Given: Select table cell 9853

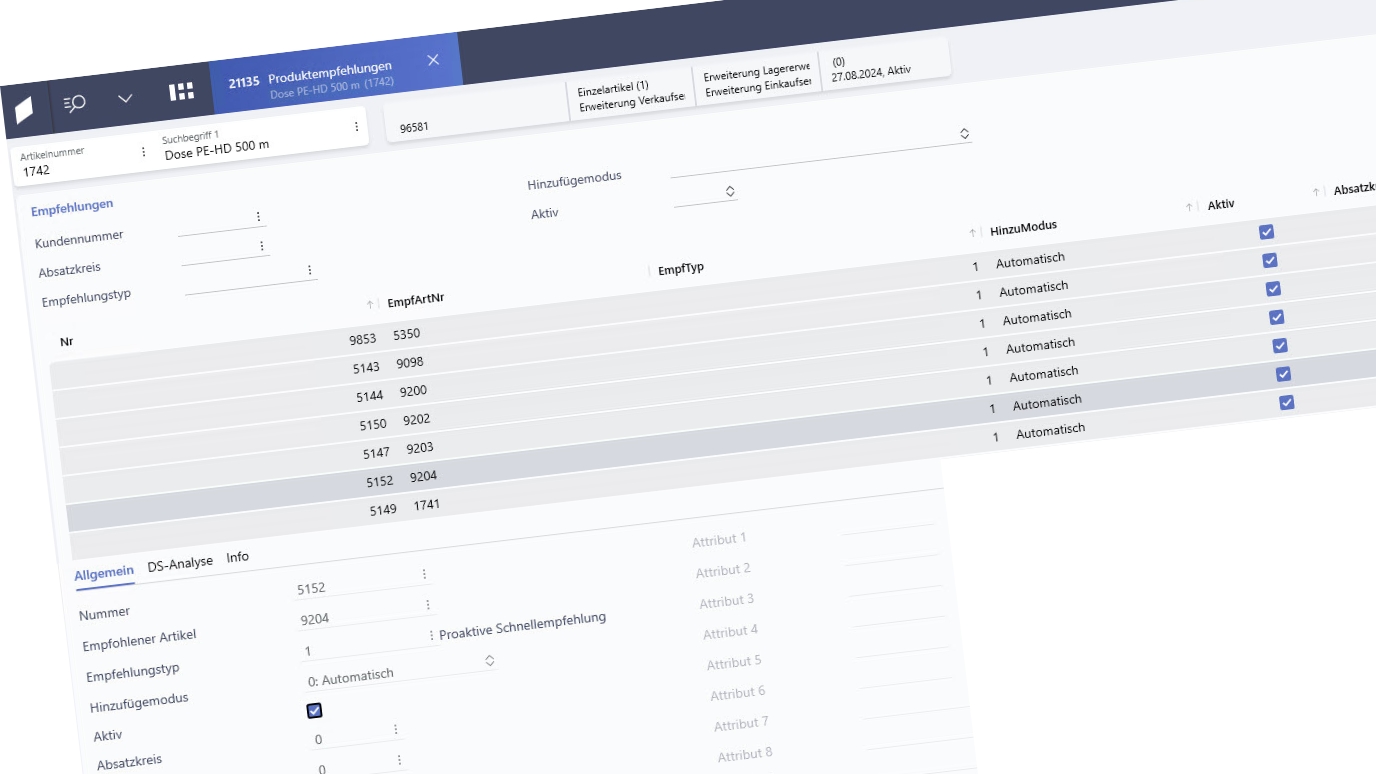Looking at the screenshot, I should [362, 340].
